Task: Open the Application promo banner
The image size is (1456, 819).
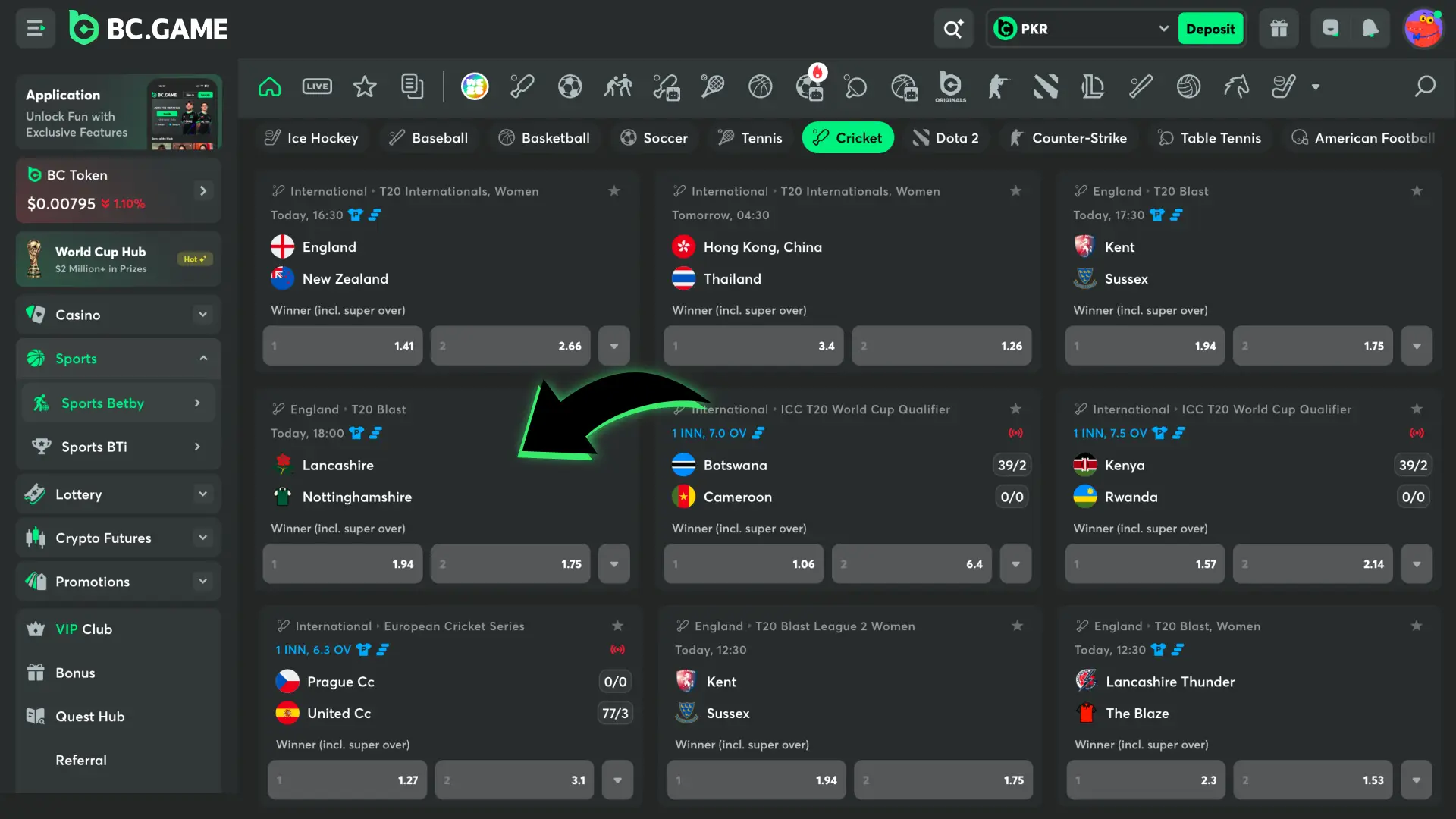Action: tap(118, 112)
